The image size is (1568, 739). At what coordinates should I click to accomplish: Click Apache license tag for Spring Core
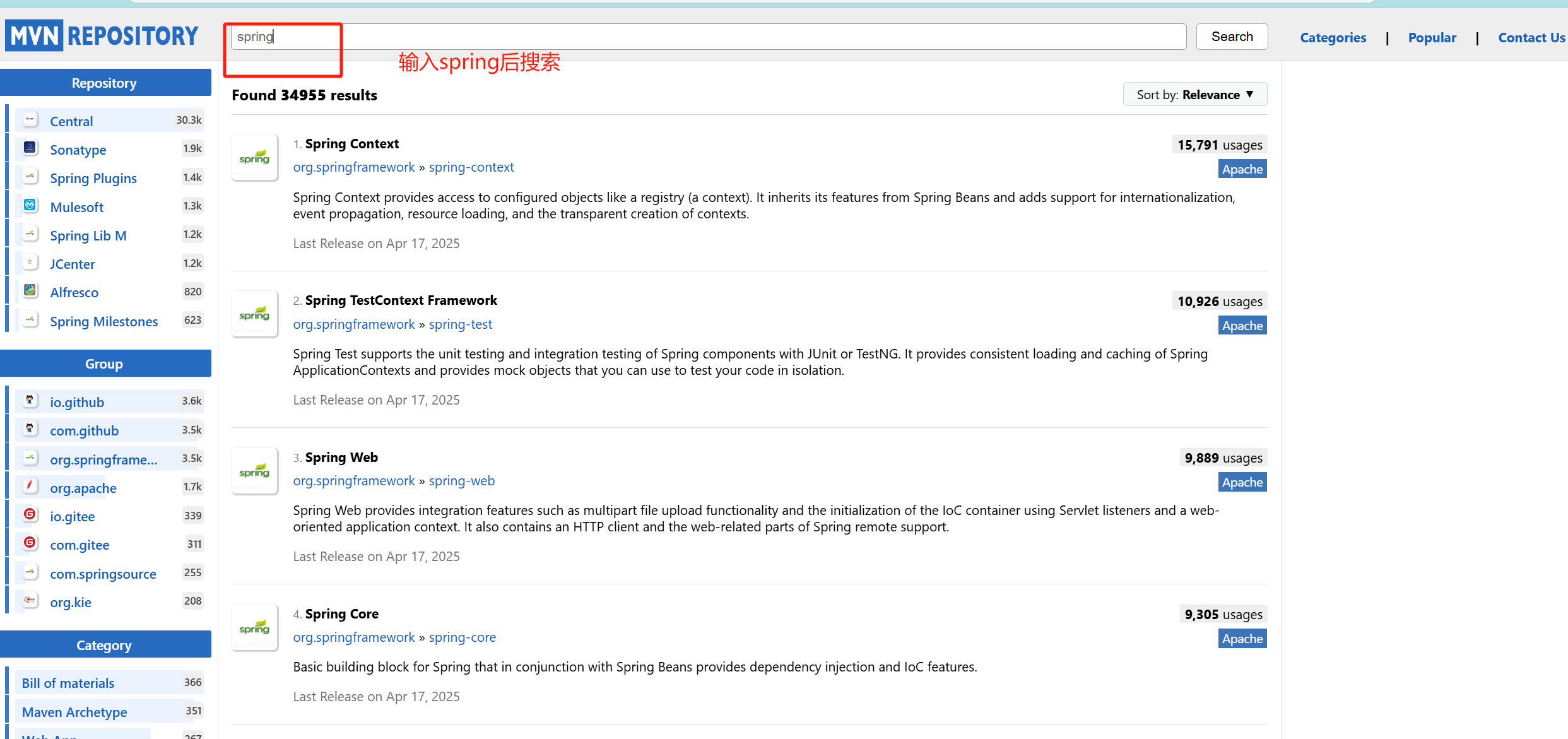(1242, 639)
